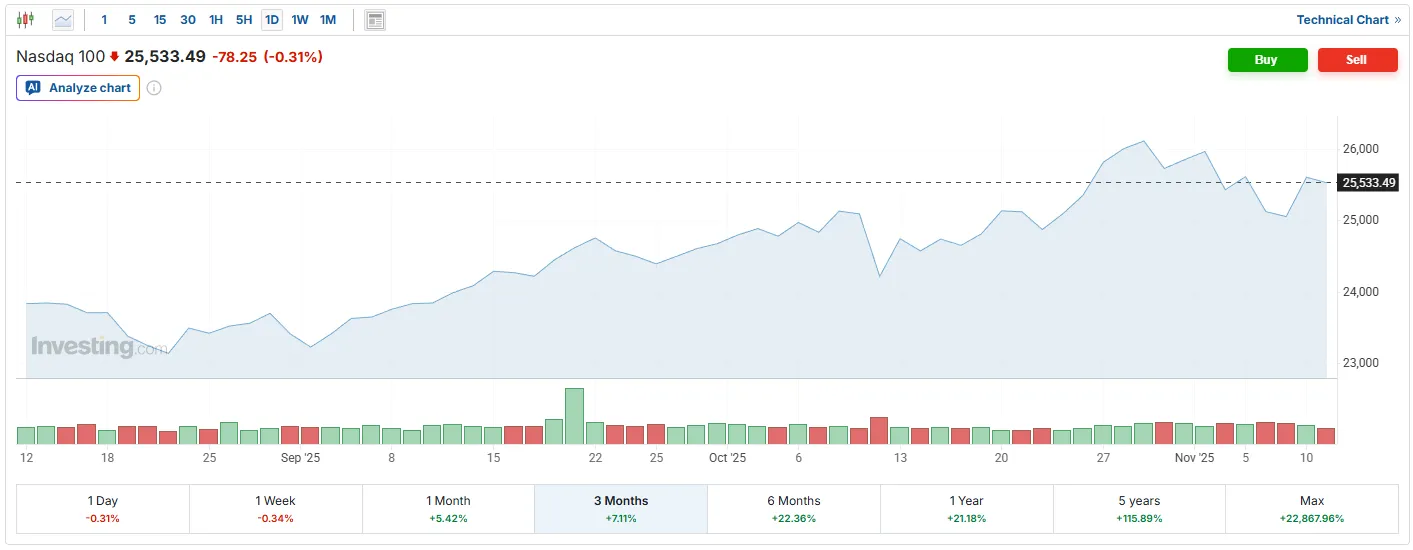Click the tallest green volume bar

click(574, 416)
